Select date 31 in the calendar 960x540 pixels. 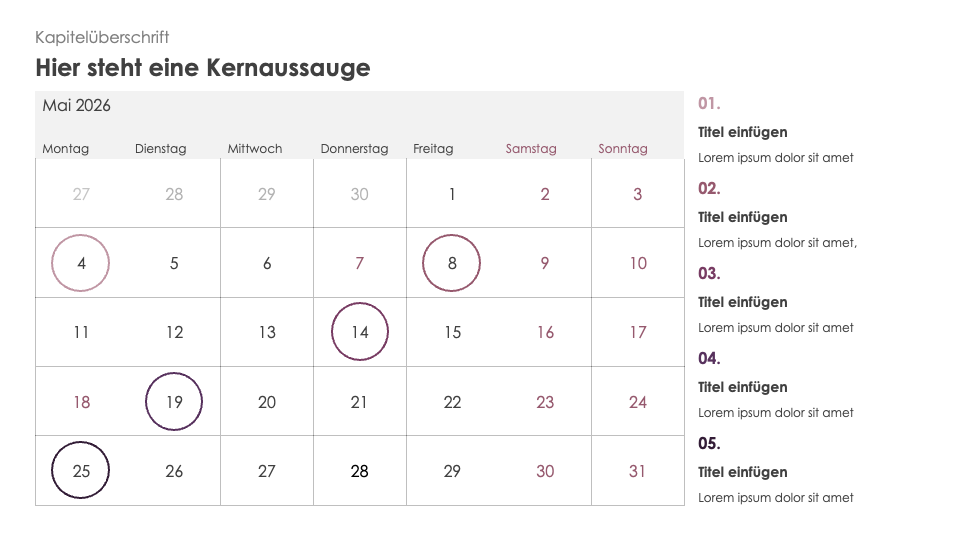coord(637,471)
